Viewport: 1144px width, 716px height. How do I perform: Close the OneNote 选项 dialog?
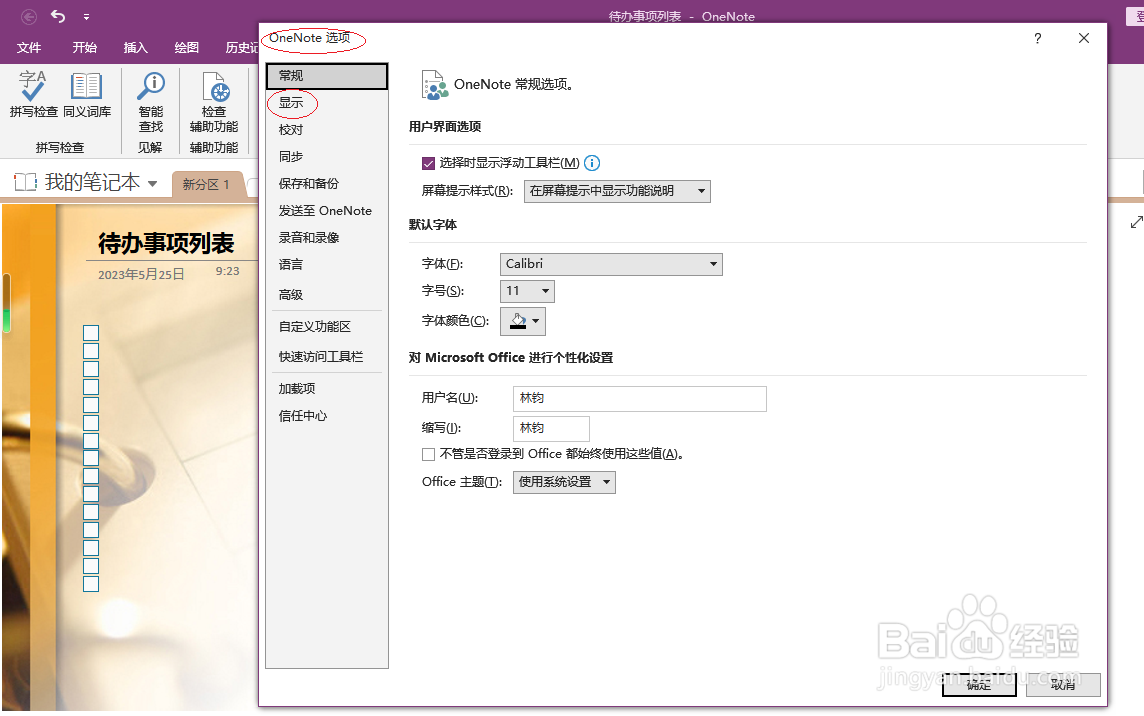pos(1084,38)
